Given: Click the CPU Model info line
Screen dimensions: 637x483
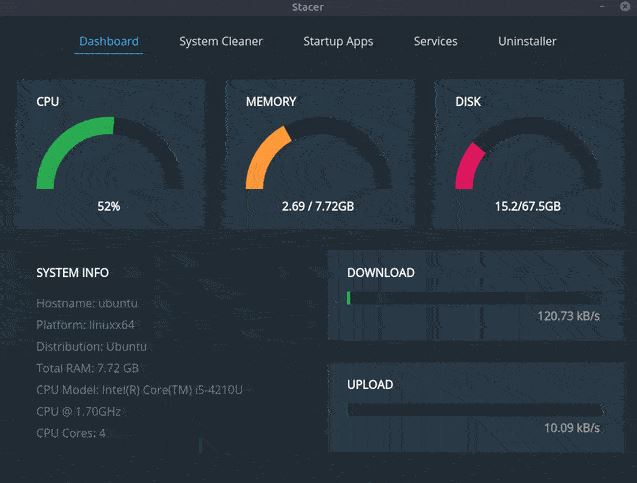Looking at the screenshot, I should click(139, 389).
